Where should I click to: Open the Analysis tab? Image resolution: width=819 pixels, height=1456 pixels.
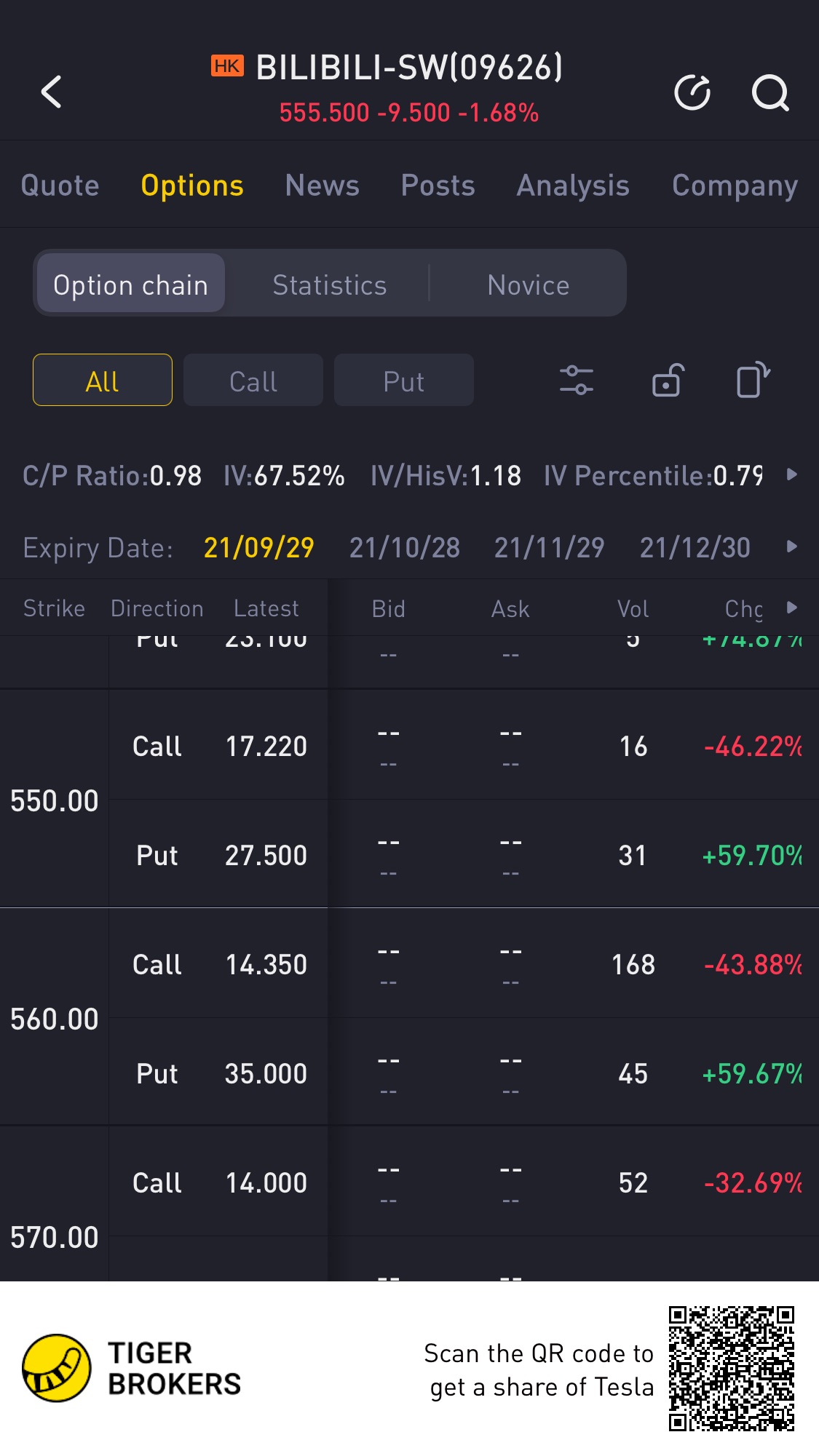pyautogui.click(x=573, y=186)
